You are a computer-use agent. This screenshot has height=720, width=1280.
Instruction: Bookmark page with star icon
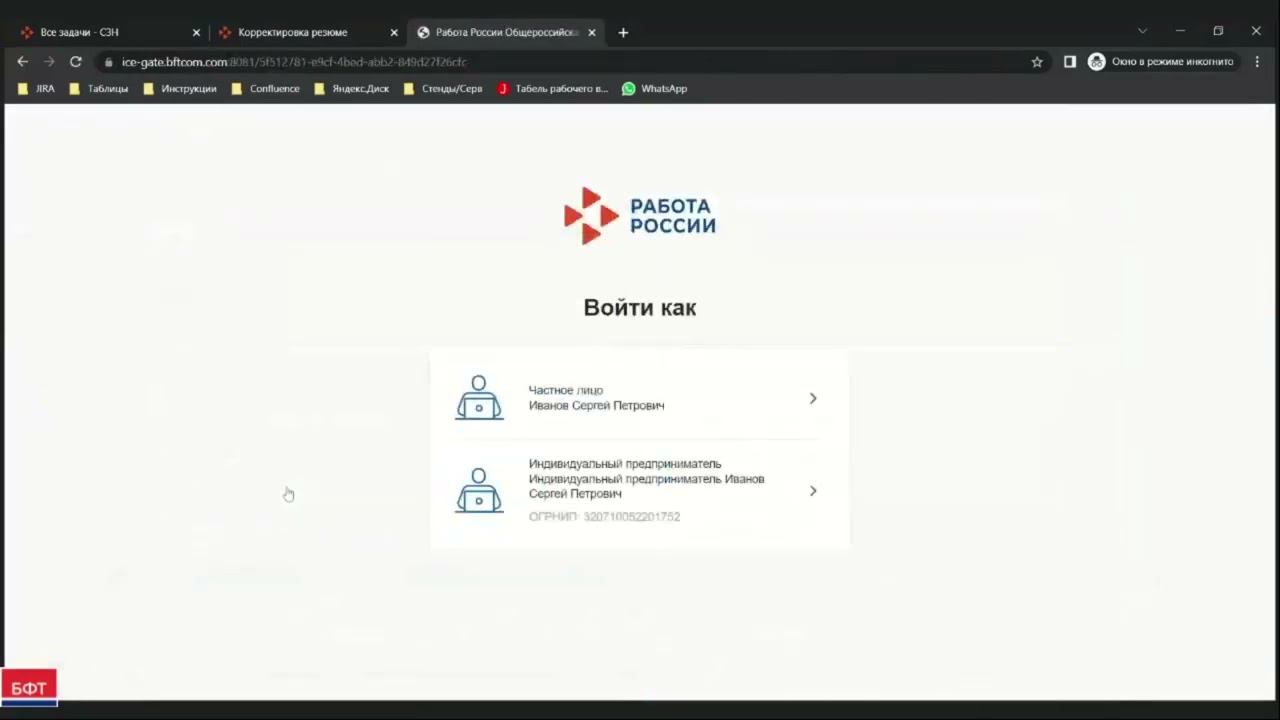pos(1037,62)
